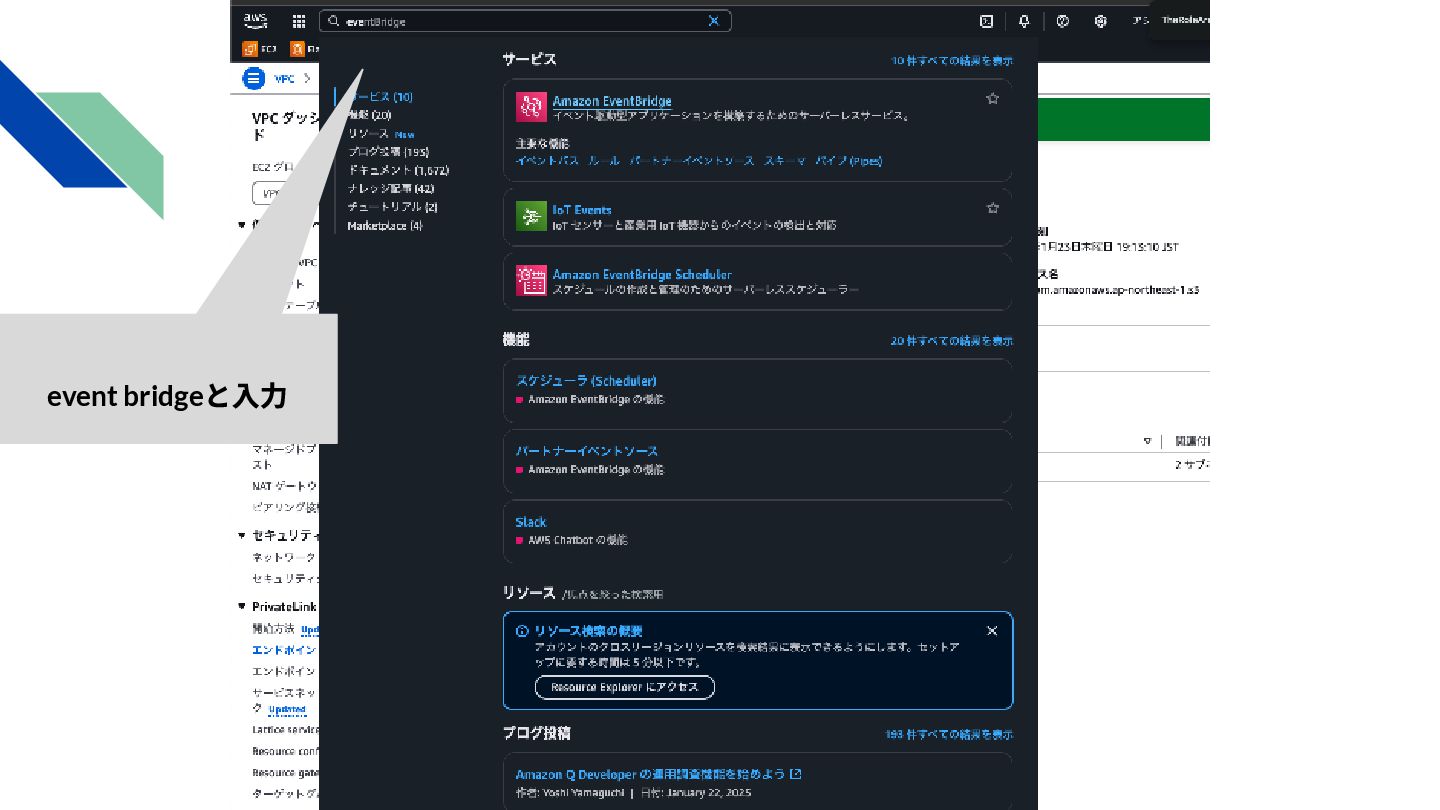Open the ルール feature link
This screenshot has height=810, width=1440.
[x=604, y=160]
